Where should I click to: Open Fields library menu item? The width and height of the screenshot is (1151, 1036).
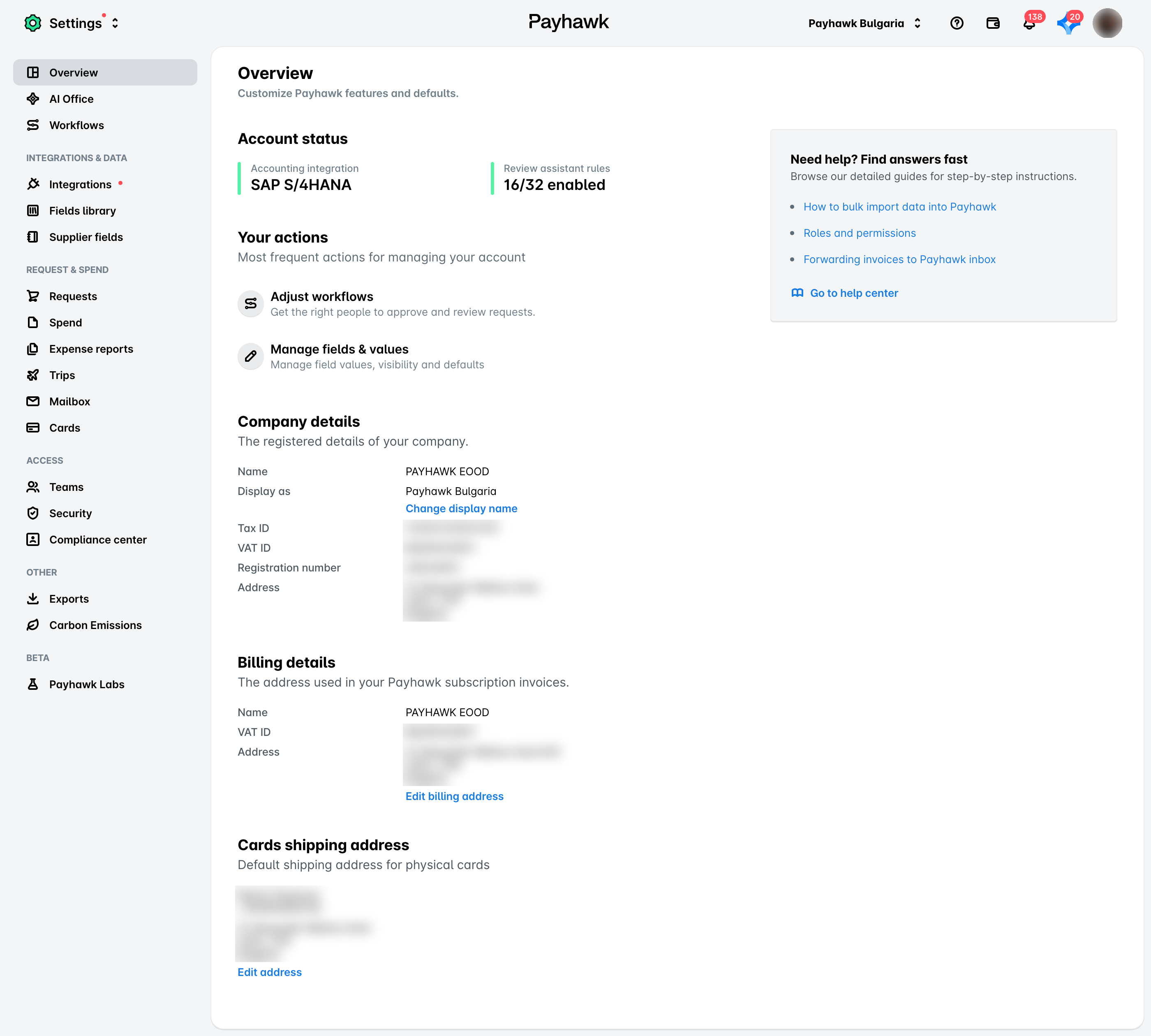[x=105, y=210]
